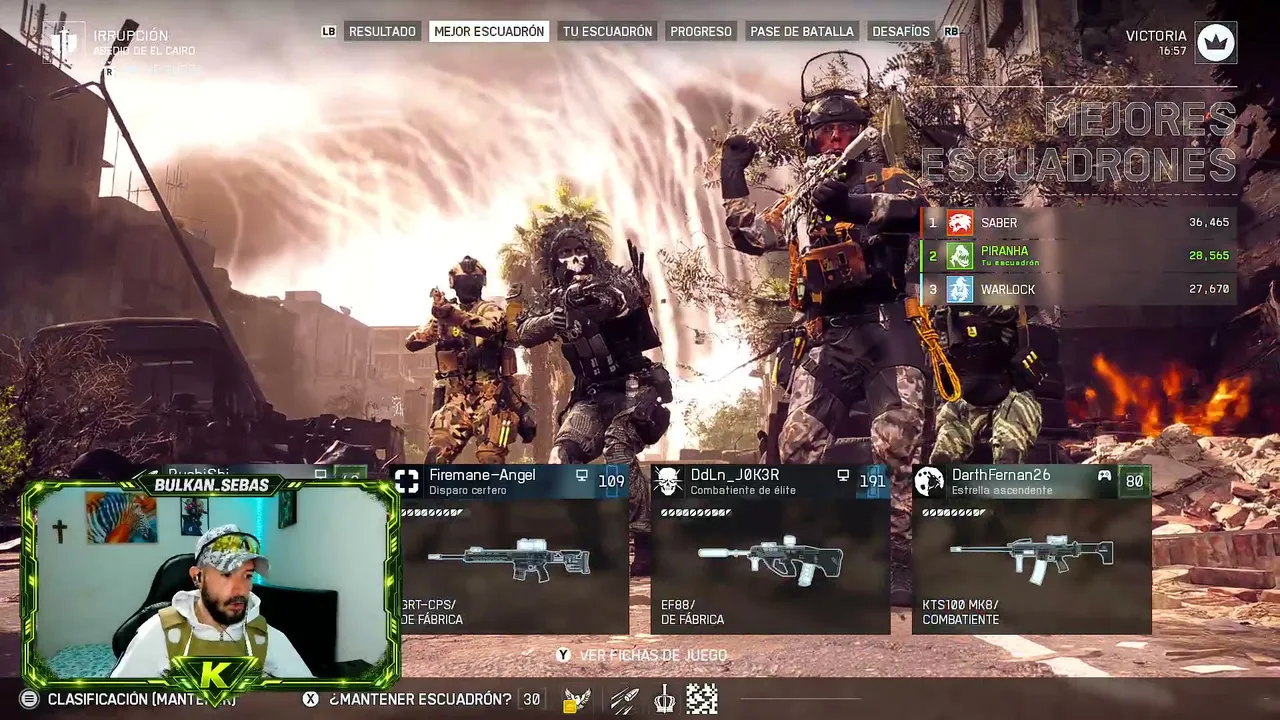The image size is (1280, 720).
Task: Click the PC platform icon beside DdLn_J0K3R
Action: tap(843, 476)
